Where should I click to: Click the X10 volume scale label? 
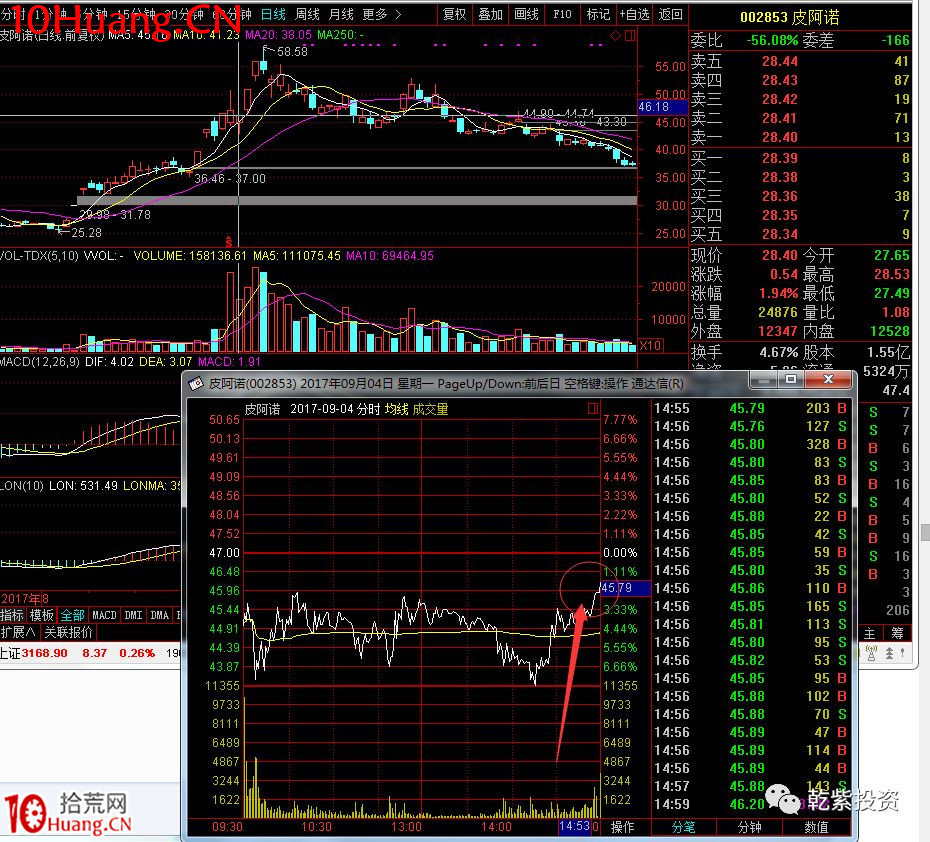pos(651,346)
